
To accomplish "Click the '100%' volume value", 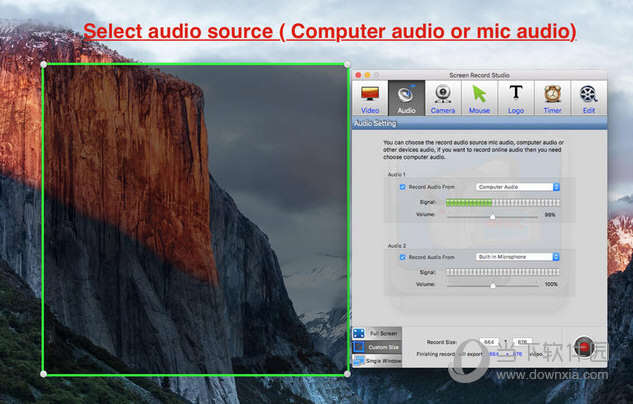I will tap(551, 284).
